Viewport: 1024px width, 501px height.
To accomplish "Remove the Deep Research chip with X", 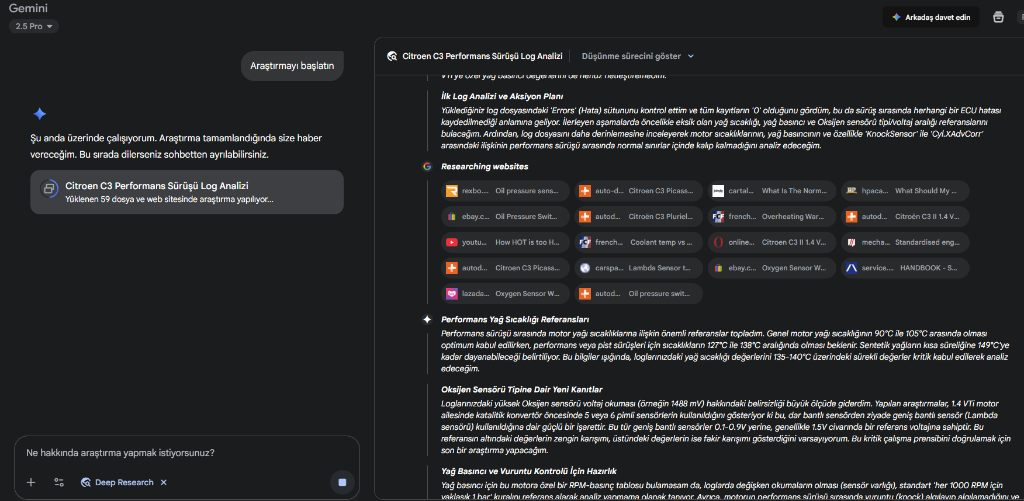I will point(163,482).
